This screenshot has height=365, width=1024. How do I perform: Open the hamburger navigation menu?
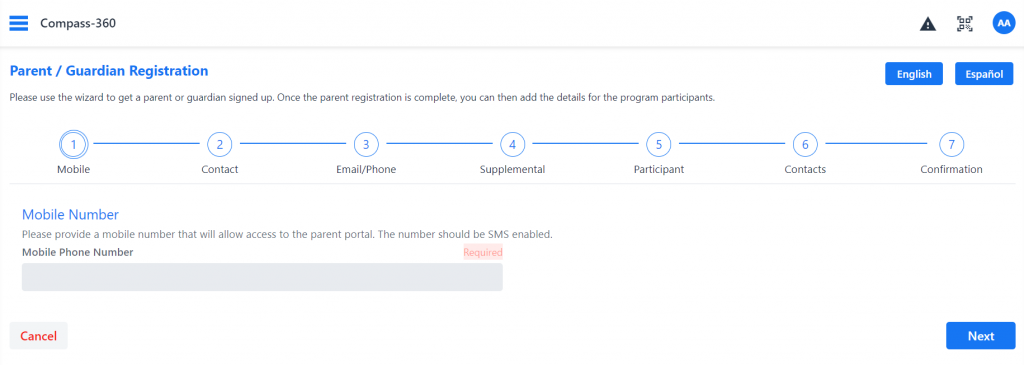click(x=18, y=23)
